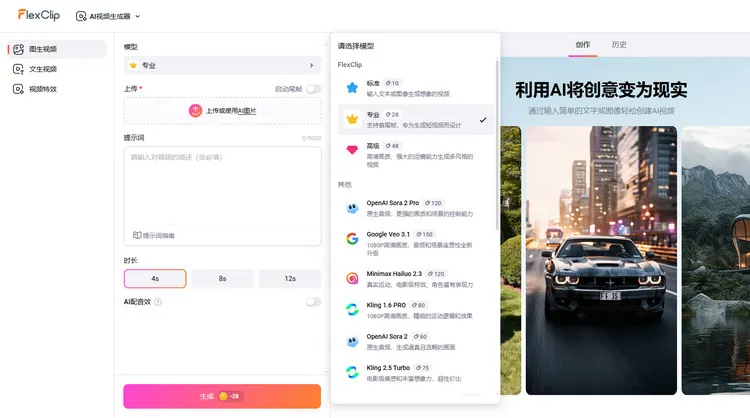Switch to the 历史 tab
750x418 pixels.
click(619, 44)
